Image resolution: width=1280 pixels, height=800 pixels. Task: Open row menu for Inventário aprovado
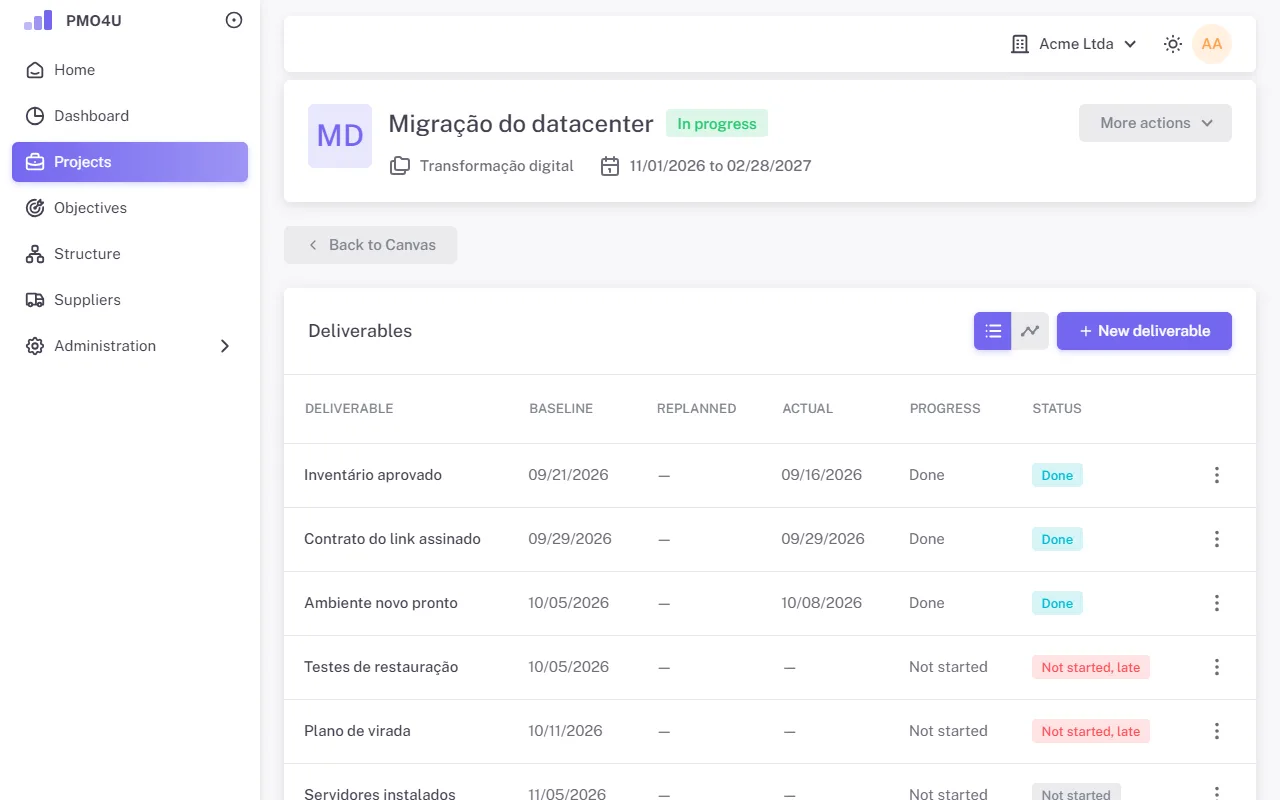point(1217,475)
